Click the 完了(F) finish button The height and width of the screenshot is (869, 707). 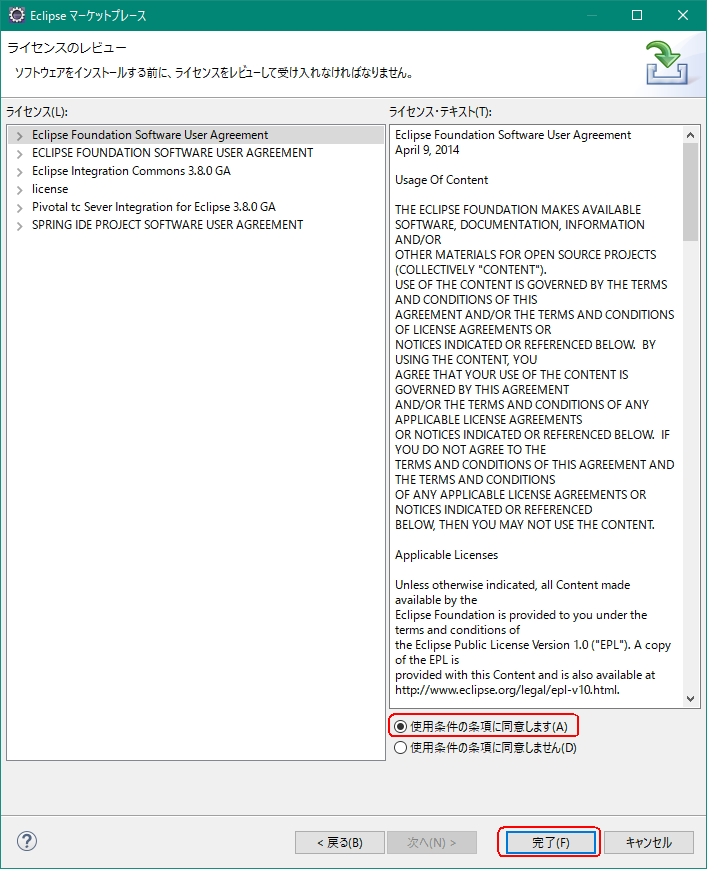[550, 842]
